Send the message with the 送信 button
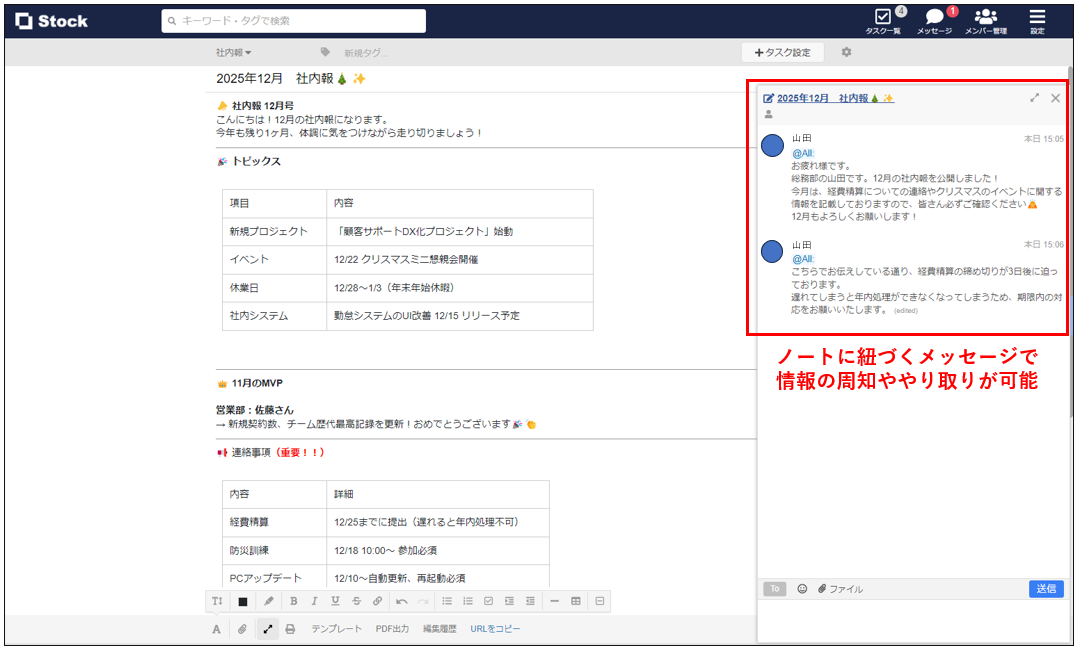This screenshot has width=1077, height=649. pos(1046,589)
